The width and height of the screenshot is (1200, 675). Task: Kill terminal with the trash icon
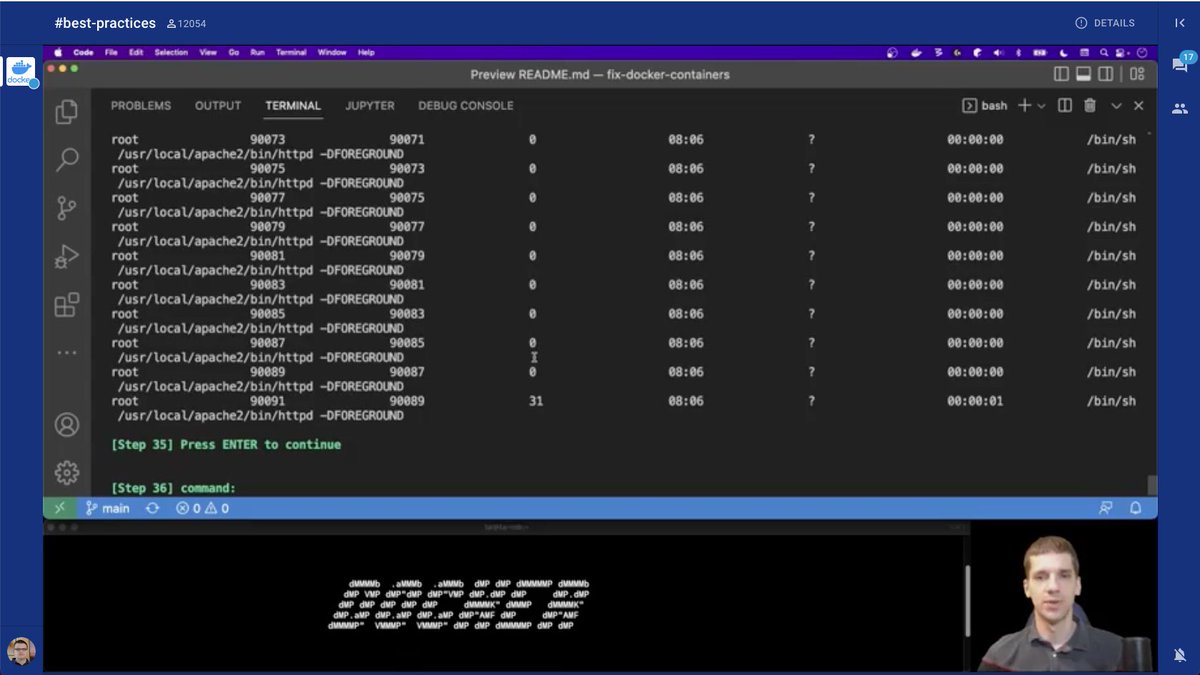(x=1090, y=105)
